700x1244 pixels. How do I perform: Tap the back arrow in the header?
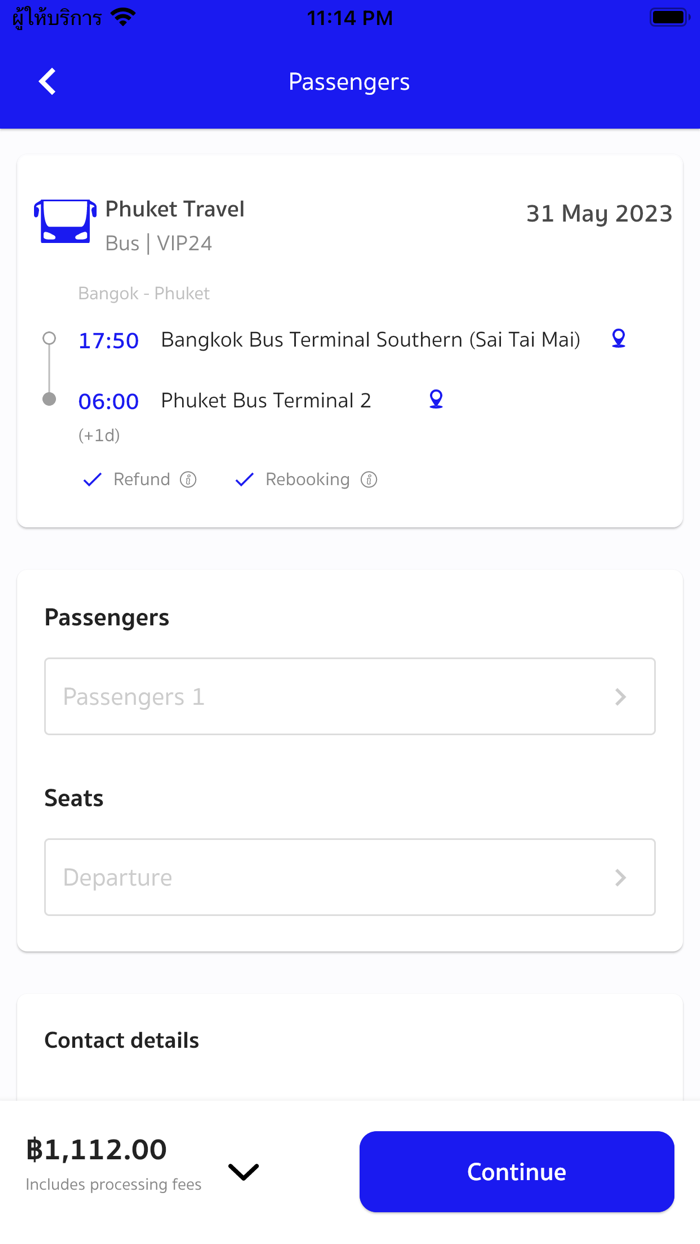[x=47, y=81]
